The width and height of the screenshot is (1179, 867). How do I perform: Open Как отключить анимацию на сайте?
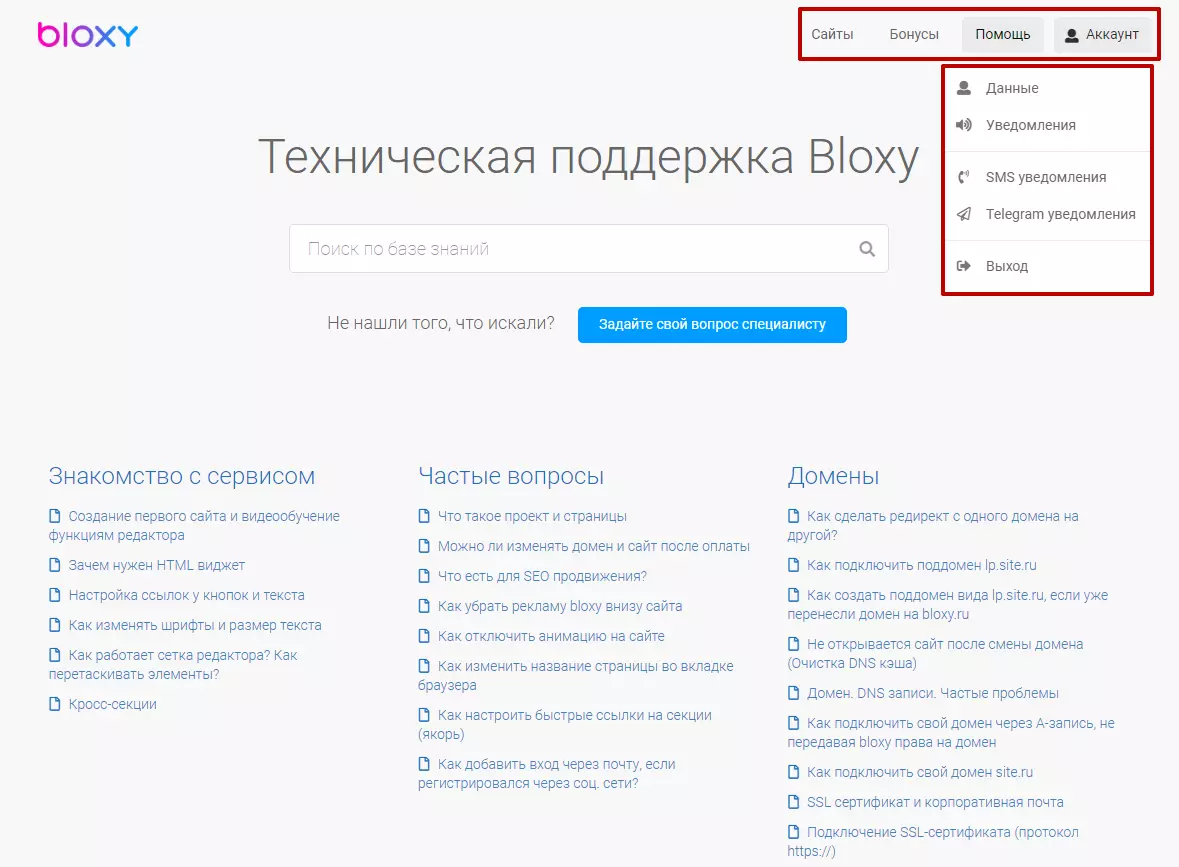[x=551, y=636]
